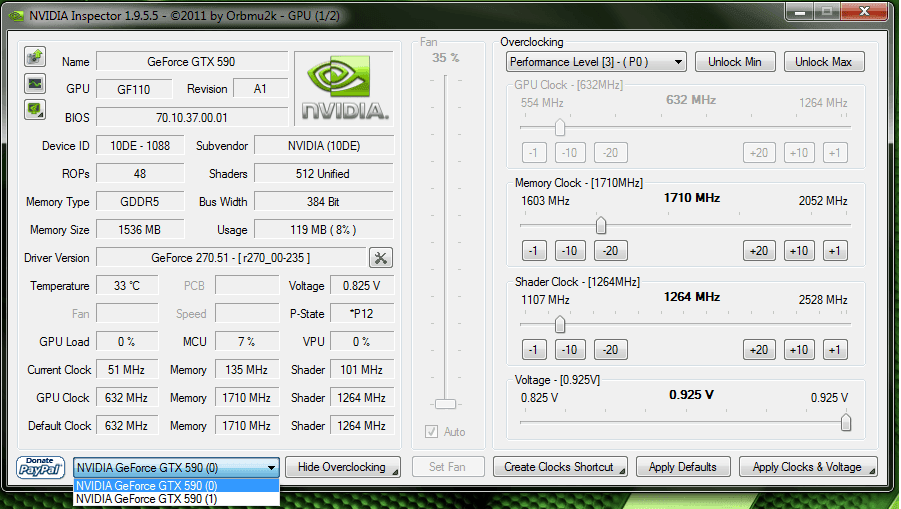The width and height of the screenshot is (901, 509).
Task: Click the Voltage value 0.825 V field
Action: click(x=362, y=286)
